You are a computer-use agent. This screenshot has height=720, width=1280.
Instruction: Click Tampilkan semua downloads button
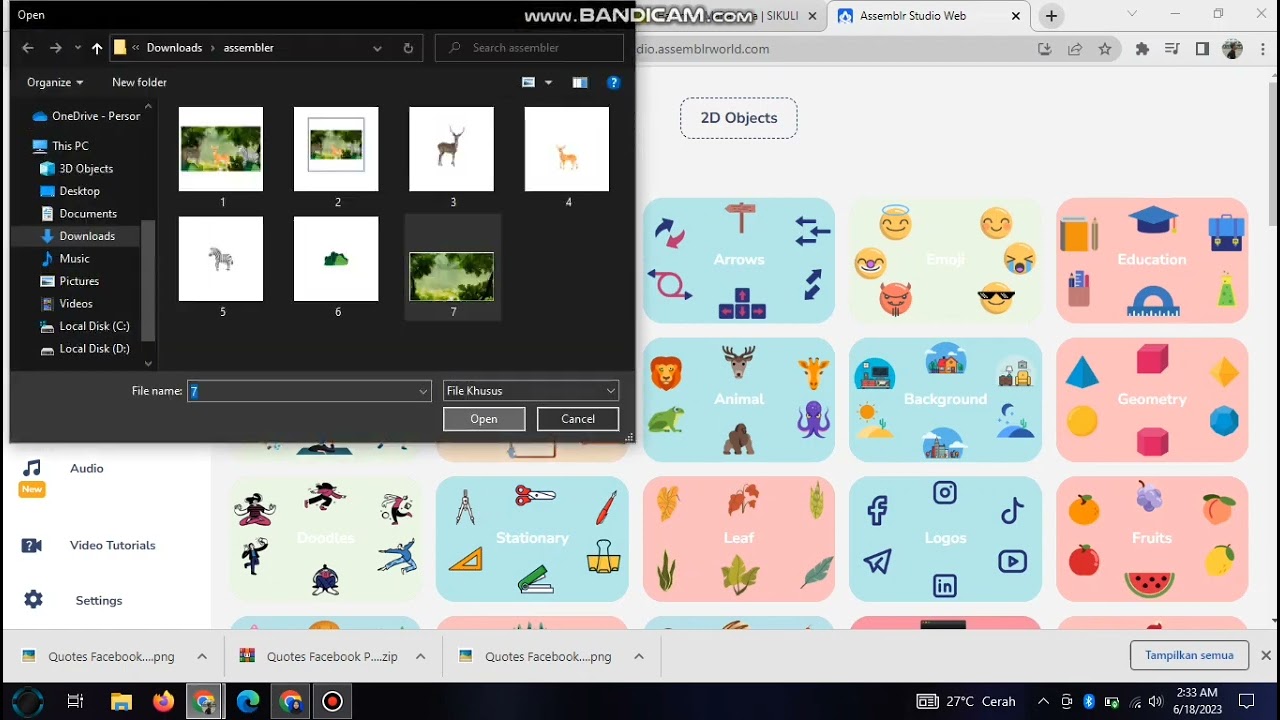1189,656
